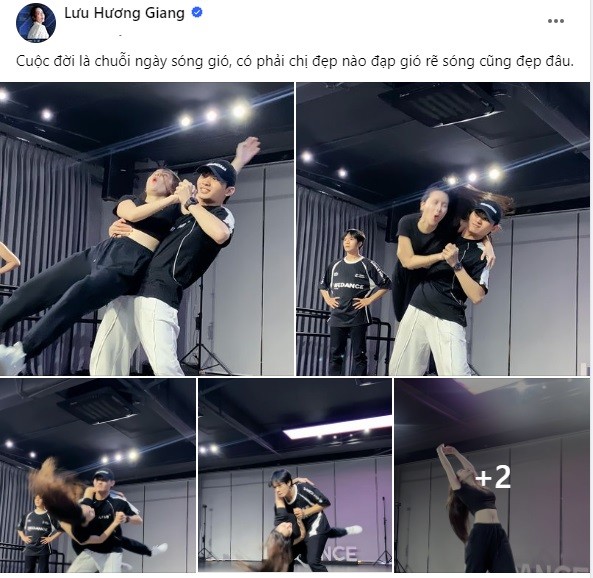Click the bright ceiling light panel in bottom-middle photo
The width and height of the screenshot is (593, 578).
(x=338, y=427)
